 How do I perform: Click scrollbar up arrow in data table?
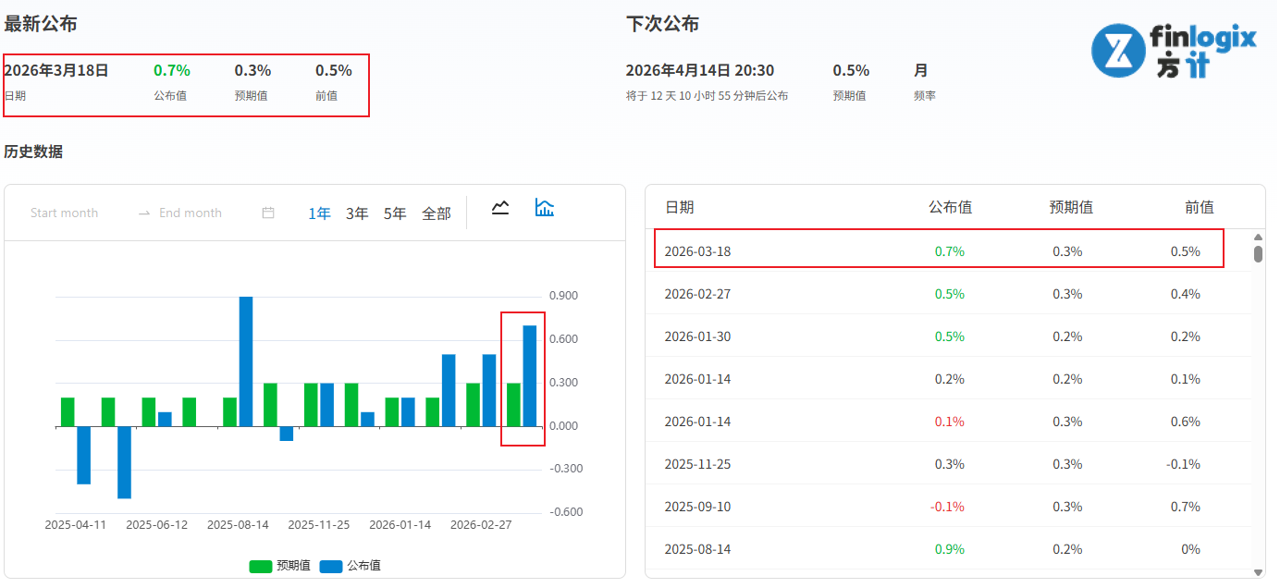[1258, 236]
